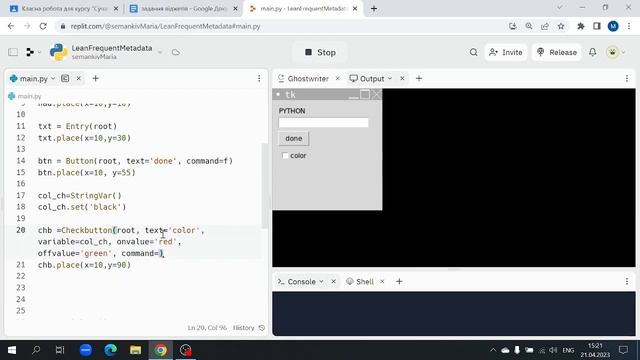Viewport: 640px width, 360px height.
Task: Bookmark this page with the star icon
Action: (561, 26)
